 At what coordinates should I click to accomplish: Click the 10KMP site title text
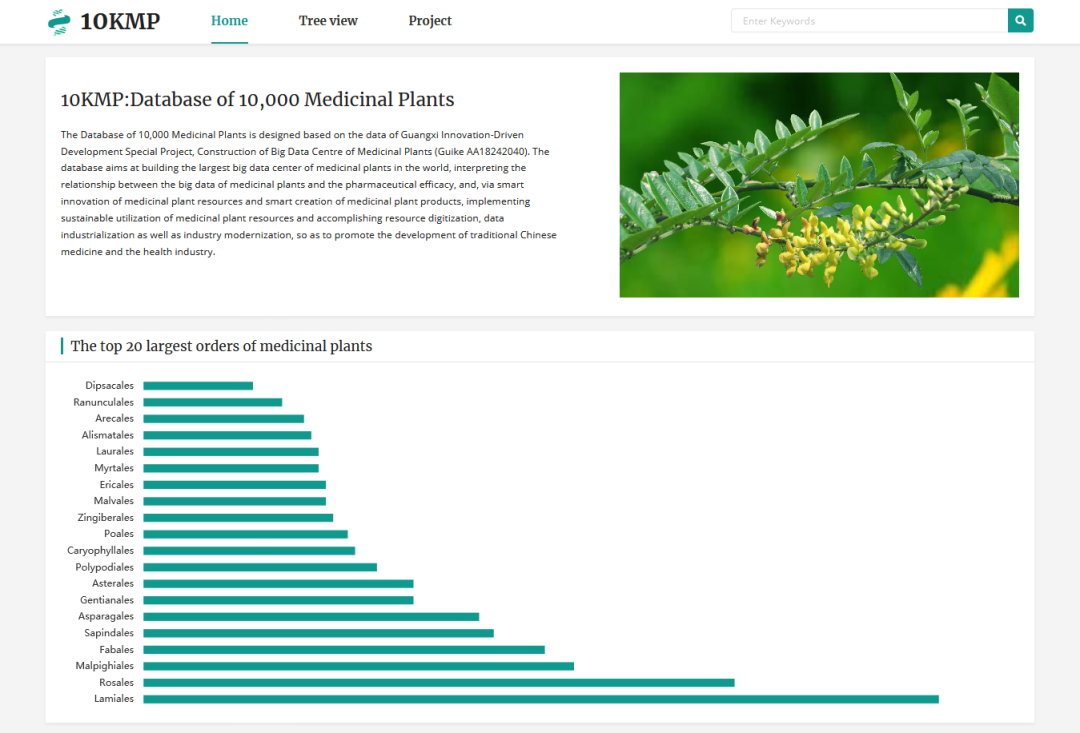[120, 21]
